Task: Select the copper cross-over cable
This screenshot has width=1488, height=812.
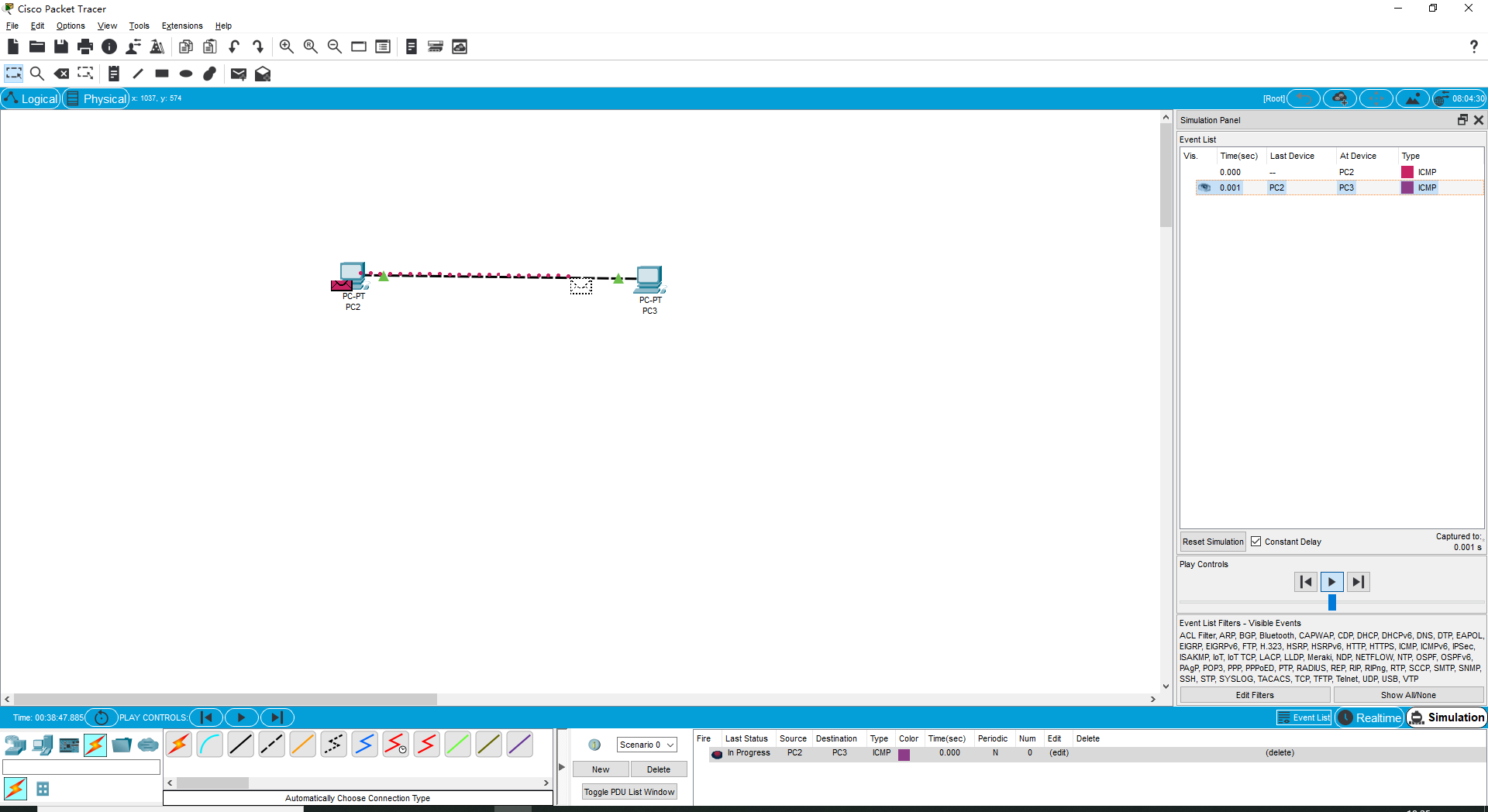Action: click(x=272, y=745)
